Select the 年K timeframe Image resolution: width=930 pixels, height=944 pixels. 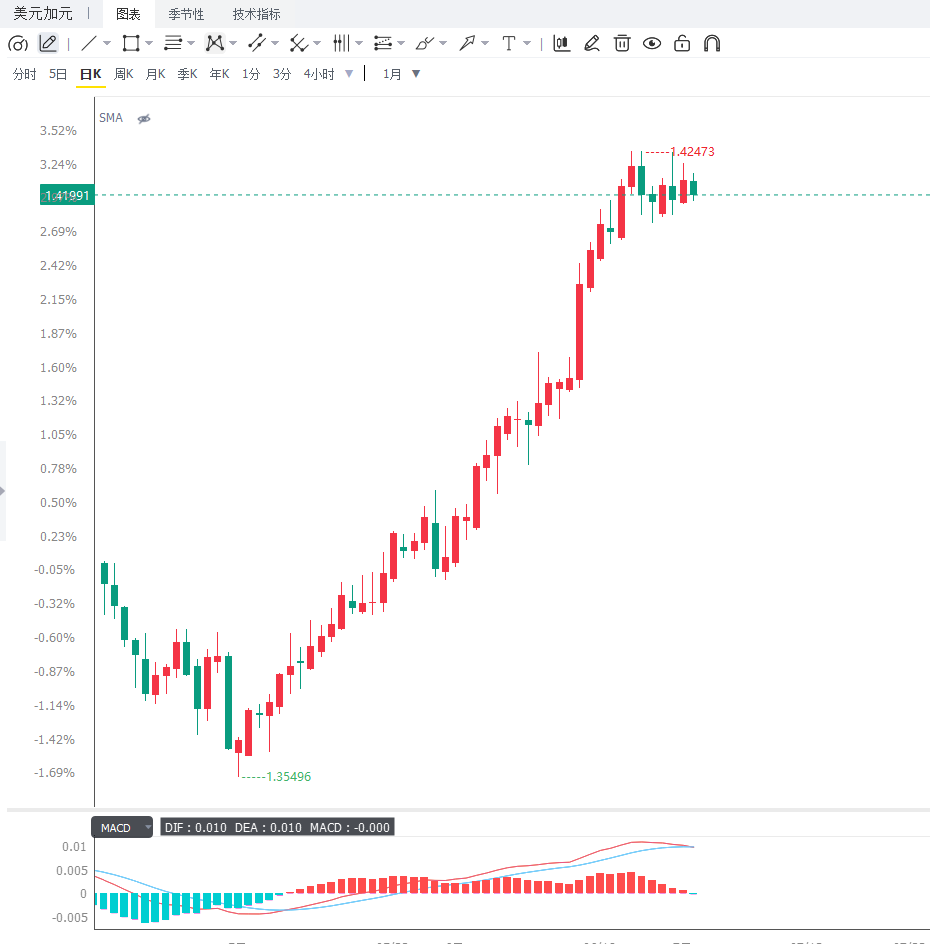pos(219,74)
